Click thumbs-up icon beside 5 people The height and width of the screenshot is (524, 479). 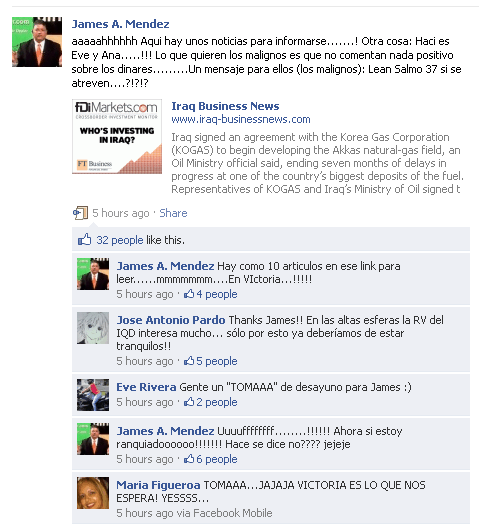189,361
